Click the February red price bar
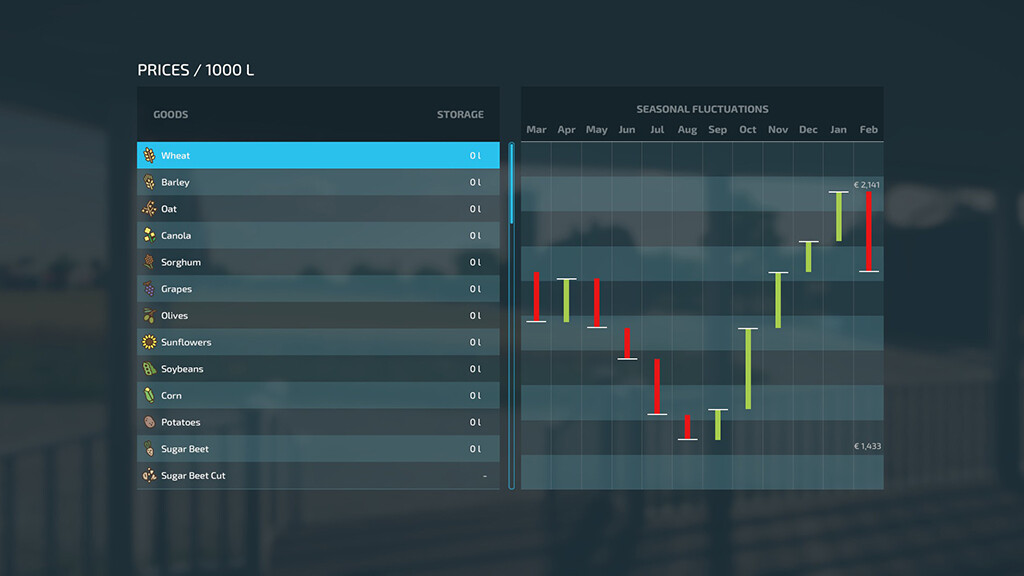The width and height of the screenshot is (1024, 576). click(x=868, y=231)
